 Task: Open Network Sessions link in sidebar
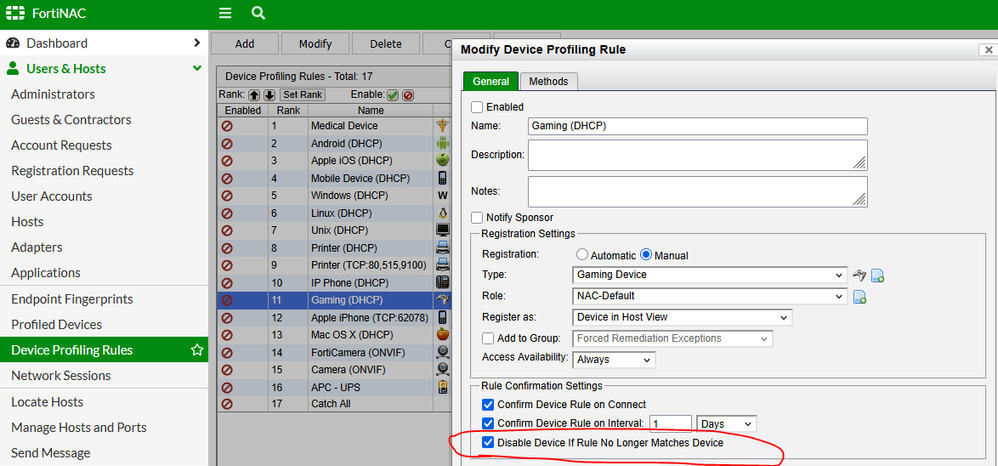(x=61, y=376)
